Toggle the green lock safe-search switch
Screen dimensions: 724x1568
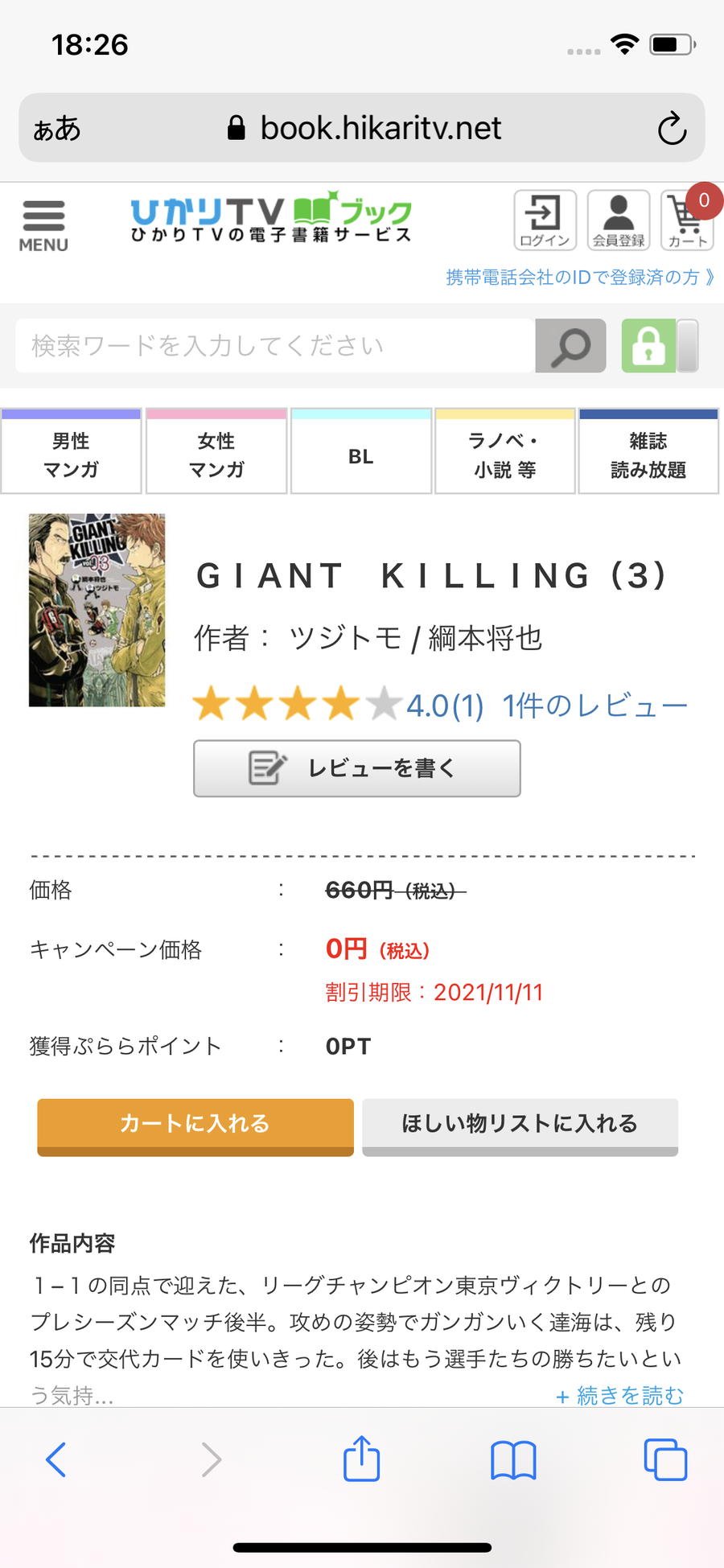(x=660, y=346)
